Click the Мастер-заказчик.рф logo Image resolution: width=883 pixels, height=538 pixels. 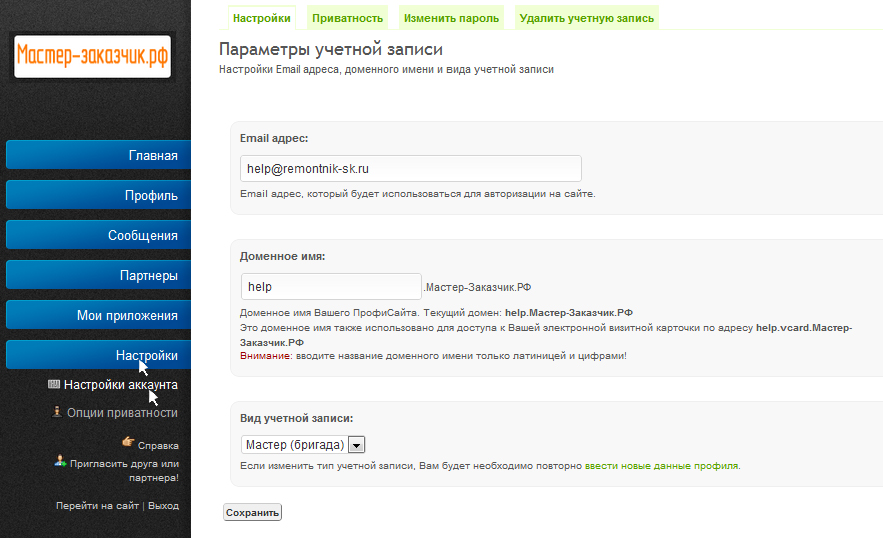tap(93, 57)
